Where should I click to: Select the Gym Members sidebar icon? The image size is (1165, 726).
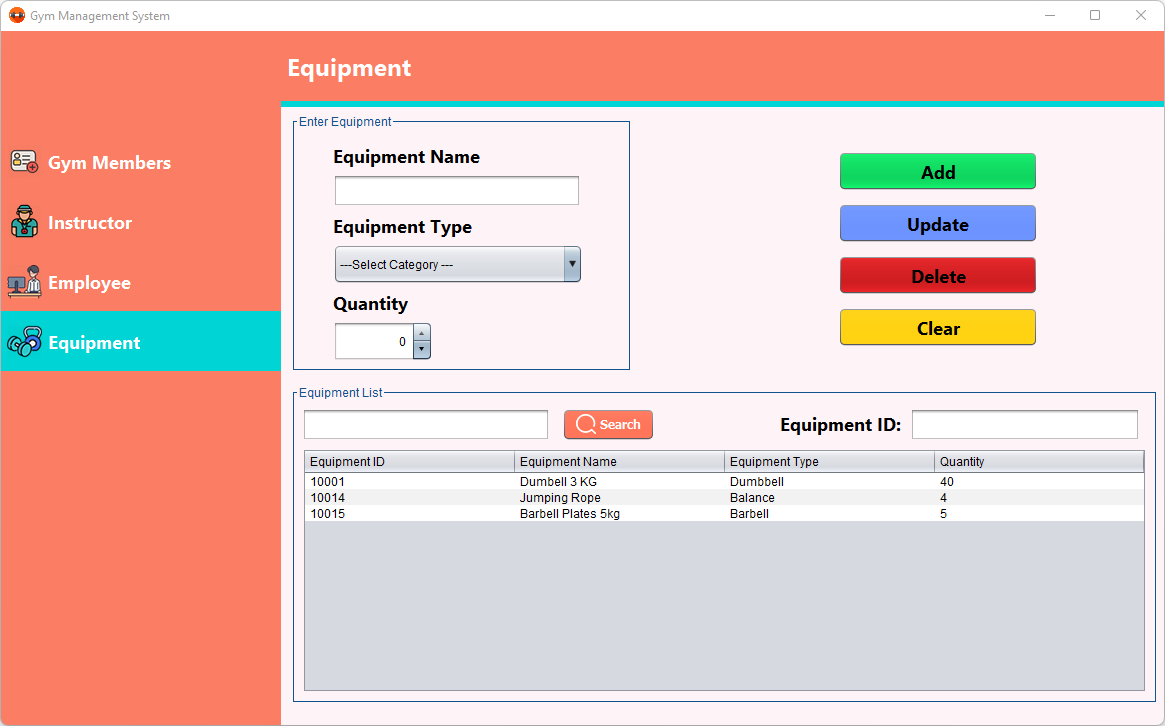point(24,162)
